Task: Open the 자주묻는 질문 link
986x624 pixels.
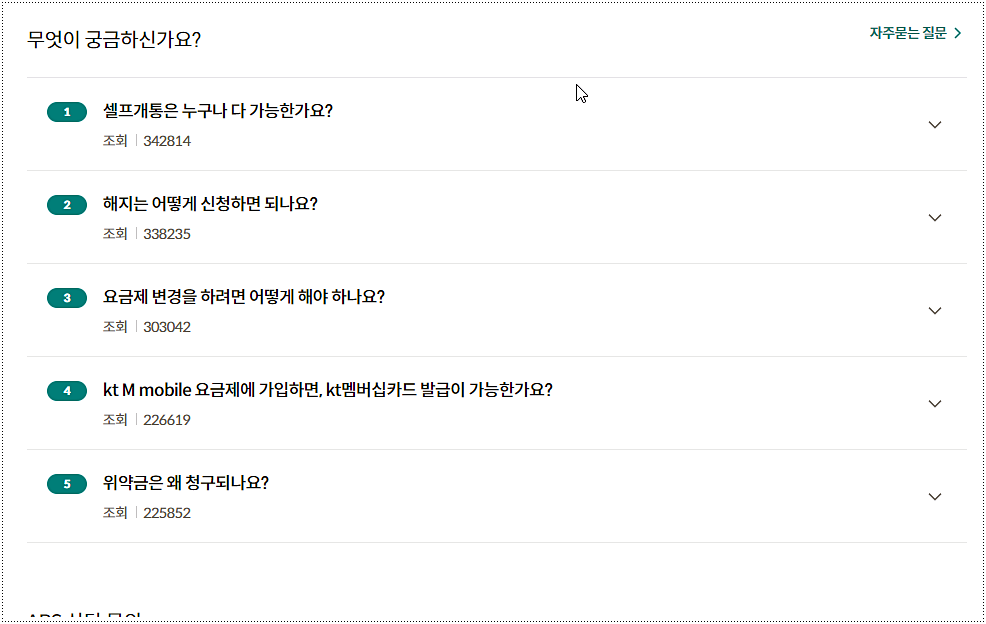Action: coord(907,33)
